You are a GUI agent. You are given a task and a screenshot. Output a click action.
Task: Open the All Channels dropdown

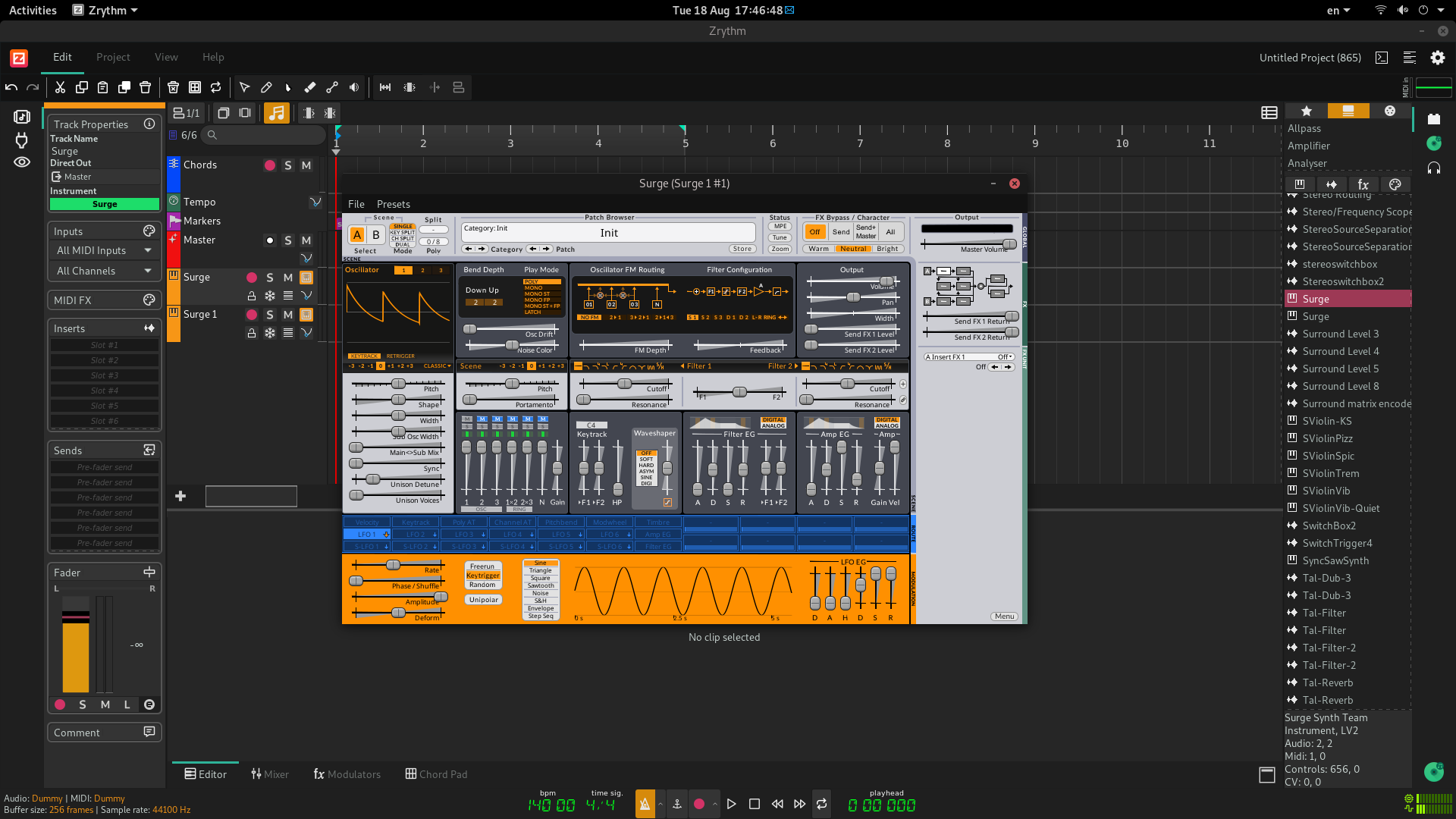pyautogui.click(x=104, y=271)
